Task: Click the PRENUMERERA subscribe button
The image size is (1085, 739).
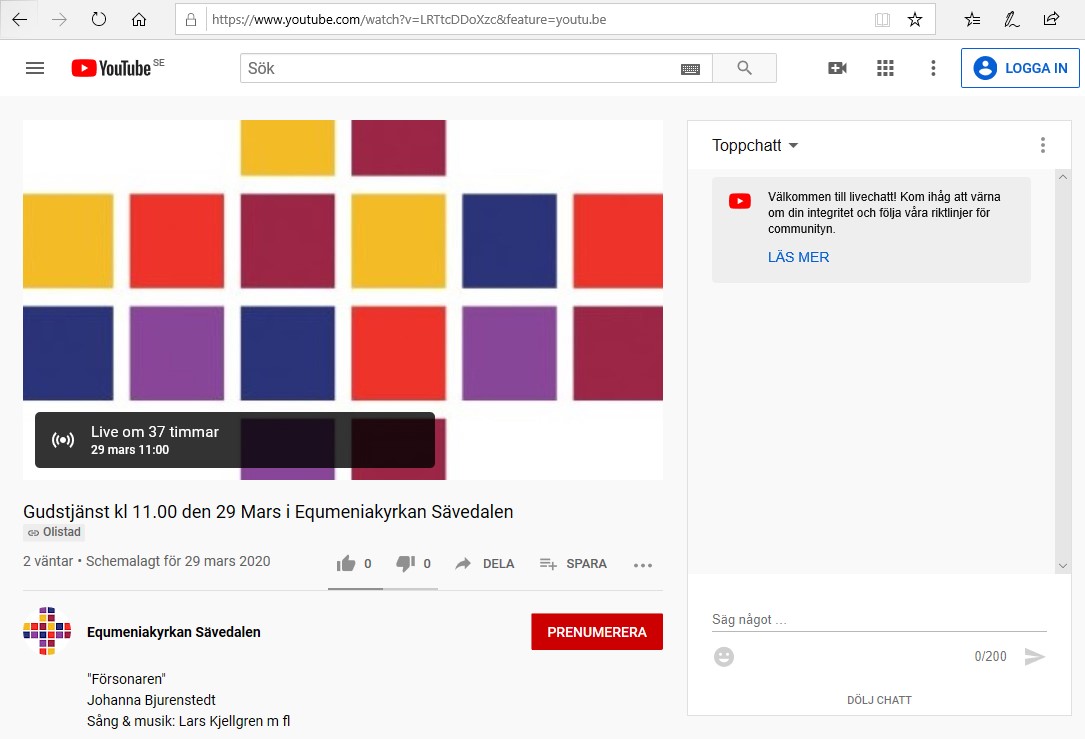Action: click(596, 632)
